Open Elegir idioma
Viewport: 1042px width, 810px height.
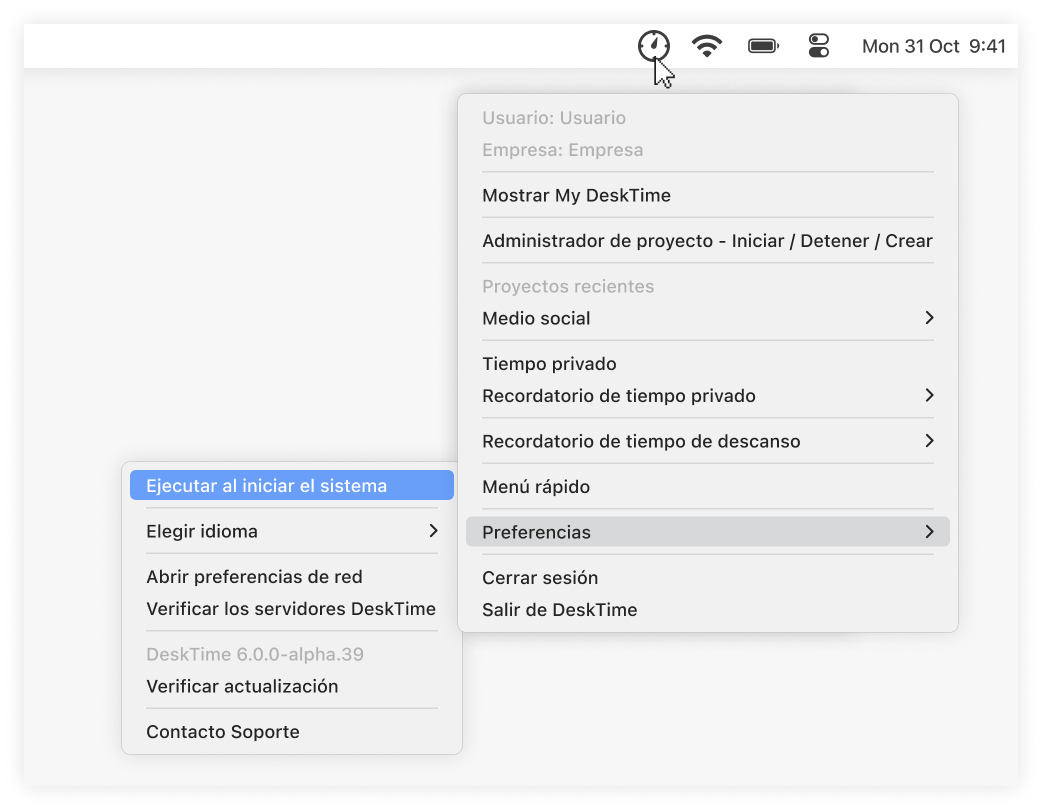[x=292, y=531]
